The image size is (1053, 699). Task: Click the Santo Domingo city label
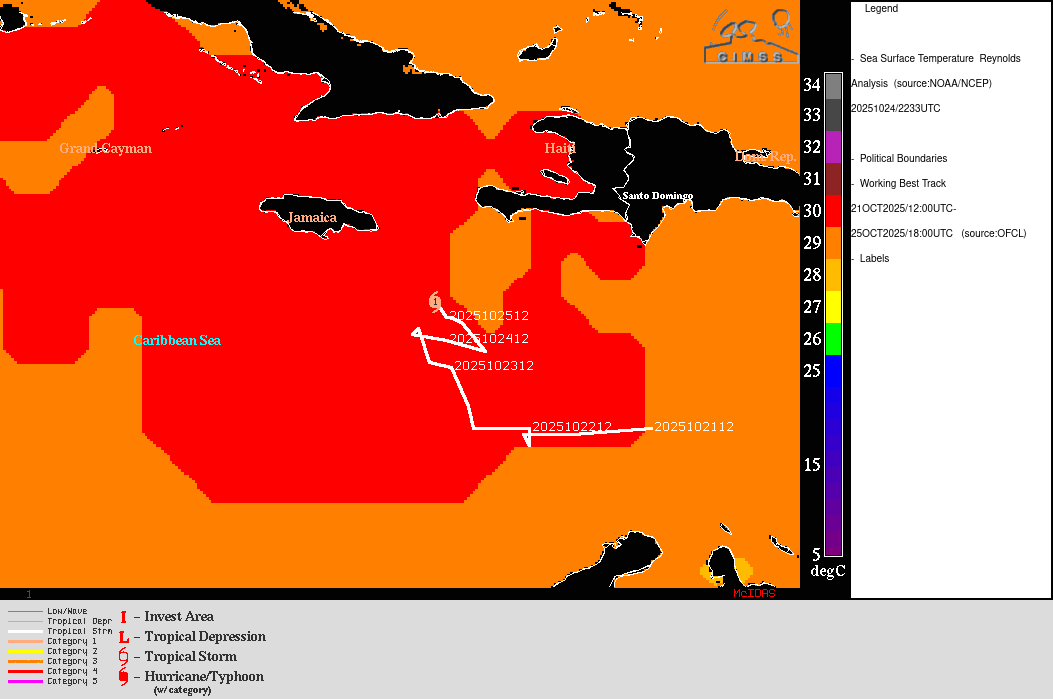pyautogui.click(x=657, y=196)
